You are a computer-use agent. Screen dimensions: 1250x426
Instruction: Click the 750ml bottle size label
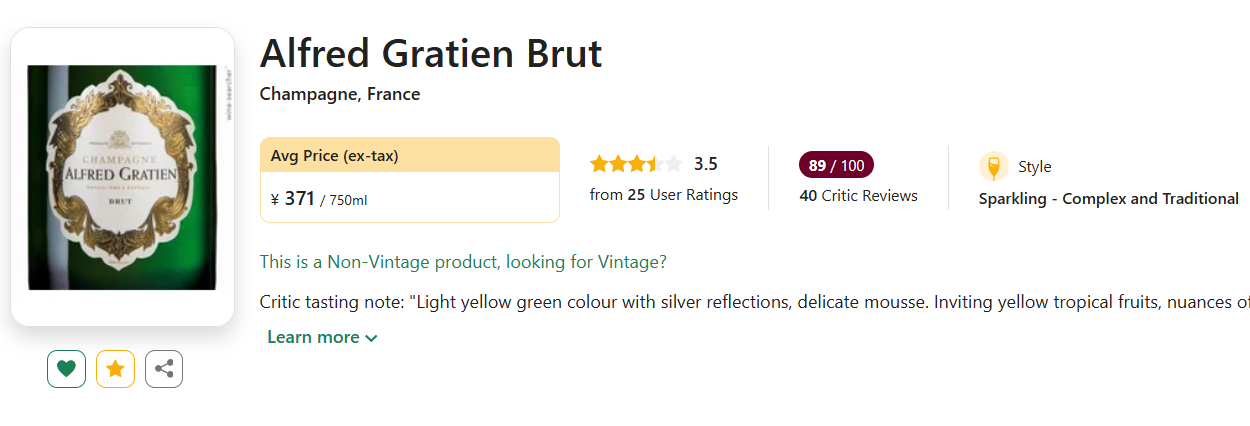pos(348,201)
